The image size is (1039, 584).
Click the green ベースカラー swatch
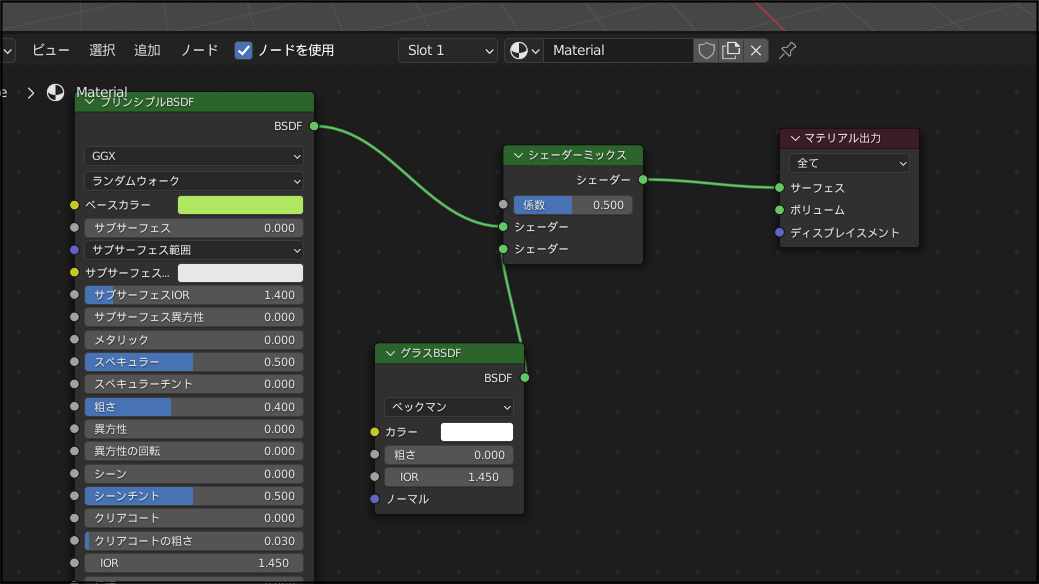(241, 205)
